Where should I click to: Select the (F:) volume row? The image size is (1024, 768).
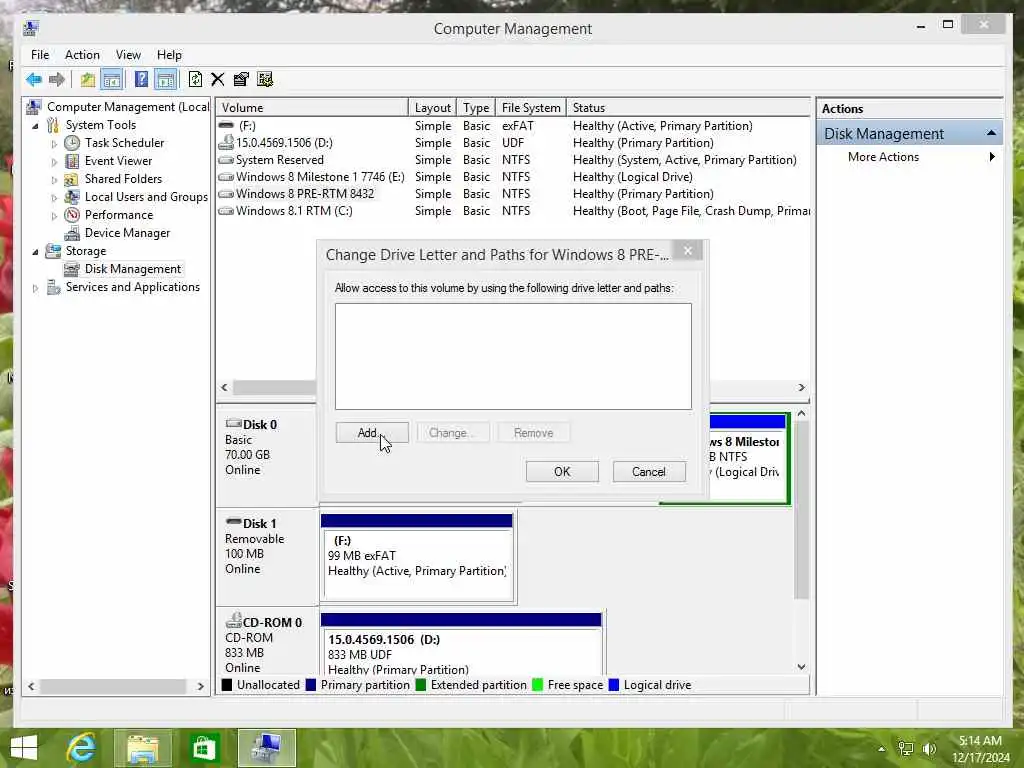513,126
